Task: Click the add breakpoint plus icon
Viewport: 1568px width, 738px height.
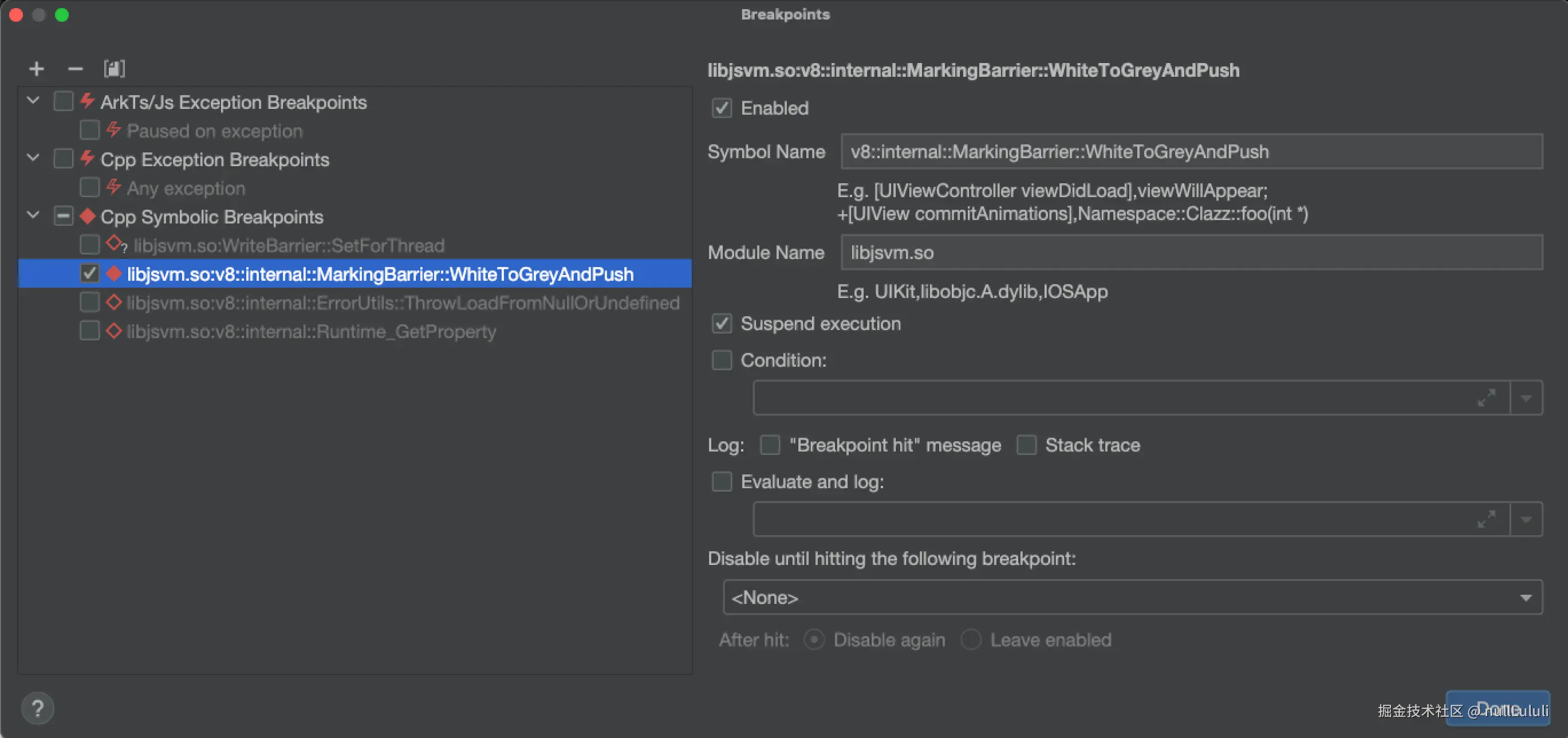Action: (x=37, y=69)
